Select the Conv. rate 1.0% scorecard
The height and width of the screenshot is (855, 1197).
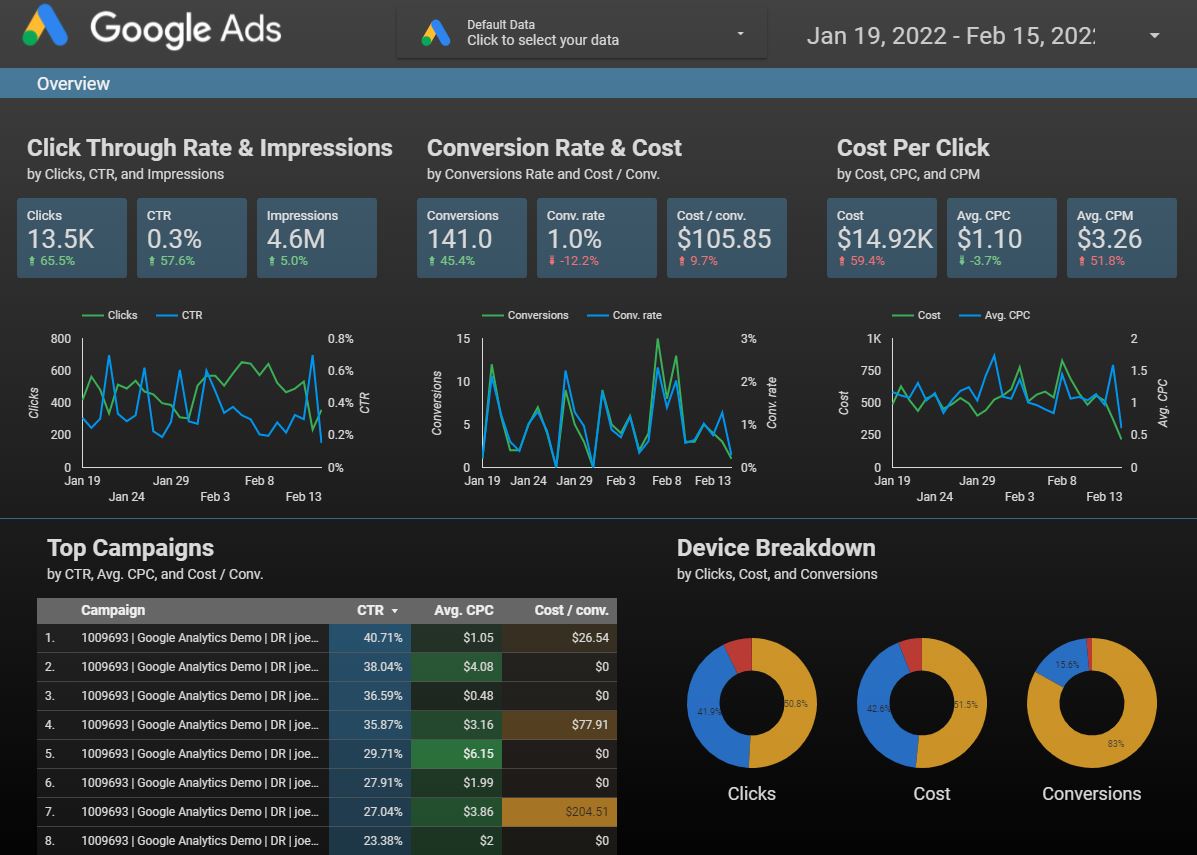597,237
